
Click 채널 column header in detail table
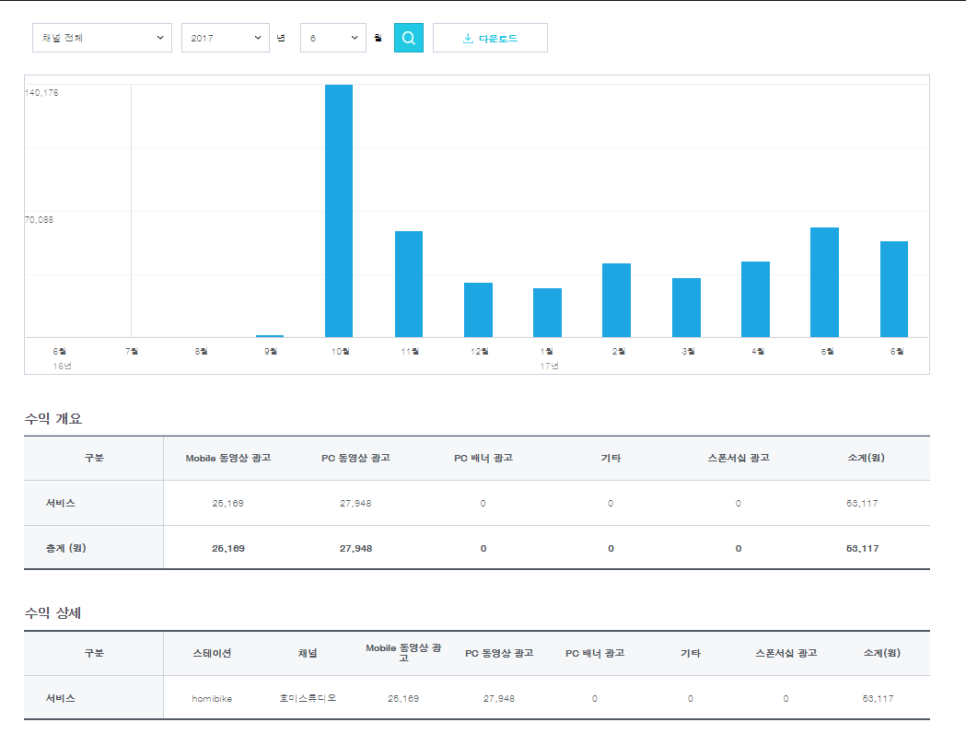coord(308,653)
